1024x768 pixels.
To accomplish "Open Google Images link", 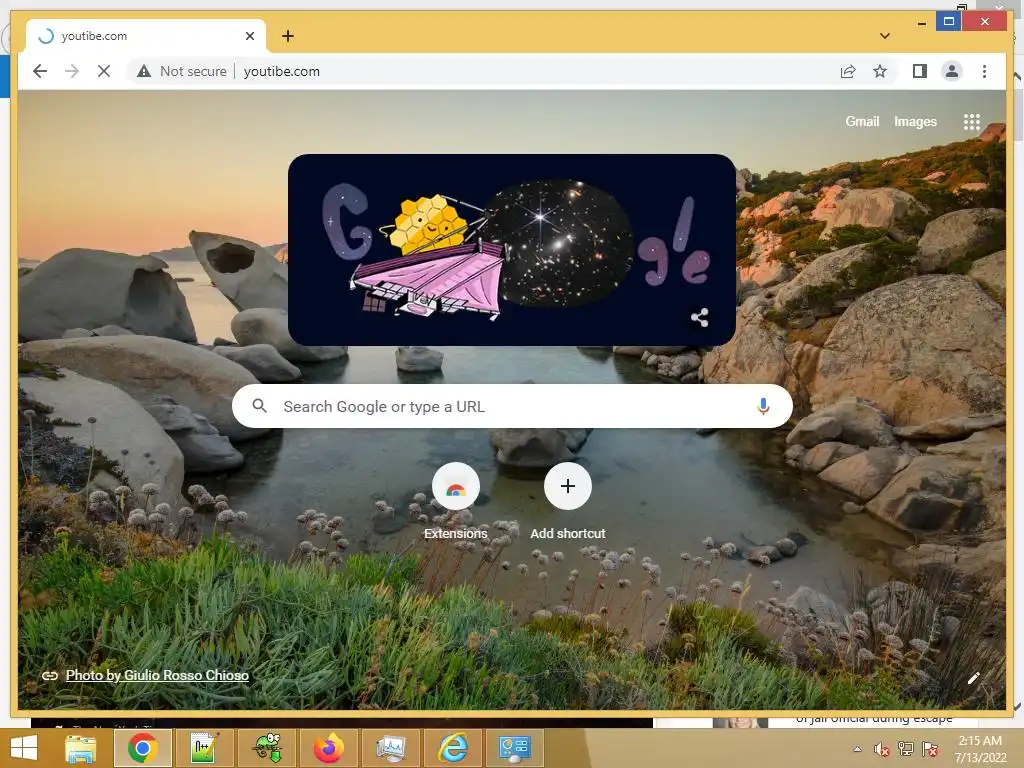I will click(x=915, y=121).
